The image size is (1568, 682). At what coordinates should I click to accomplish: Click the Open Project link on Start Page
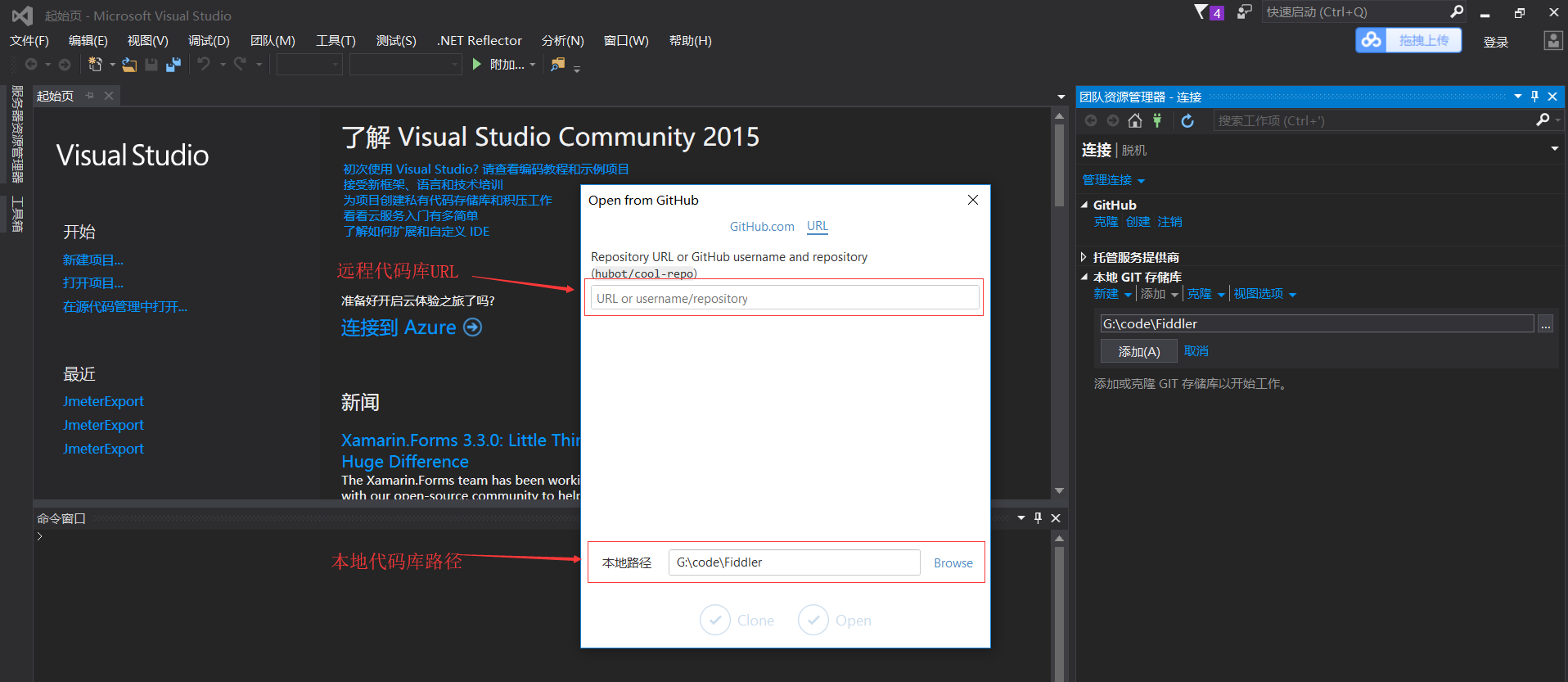coord(93,283)
